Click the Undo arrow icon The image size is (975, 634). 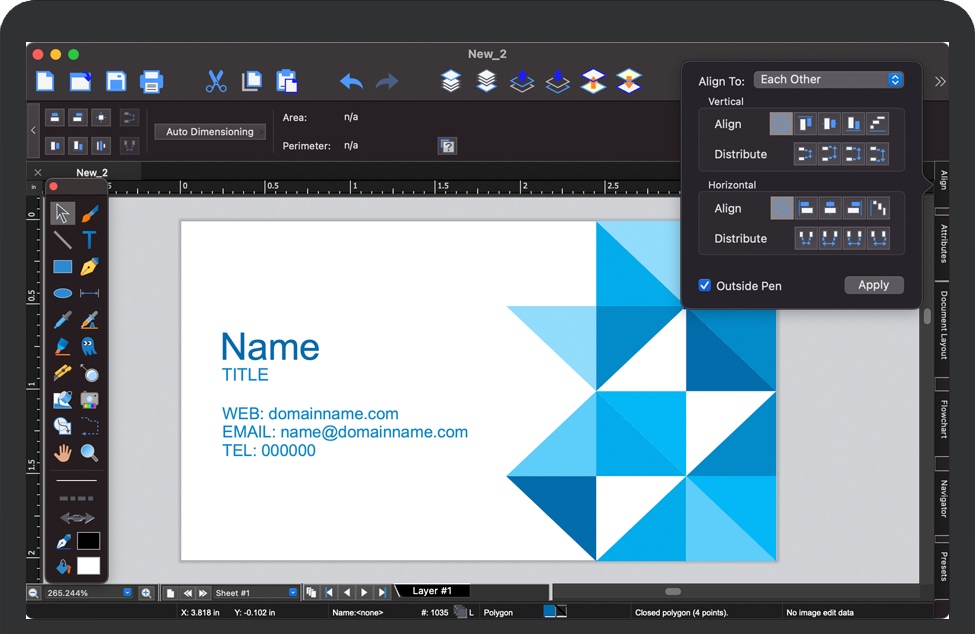coord(351,82)
